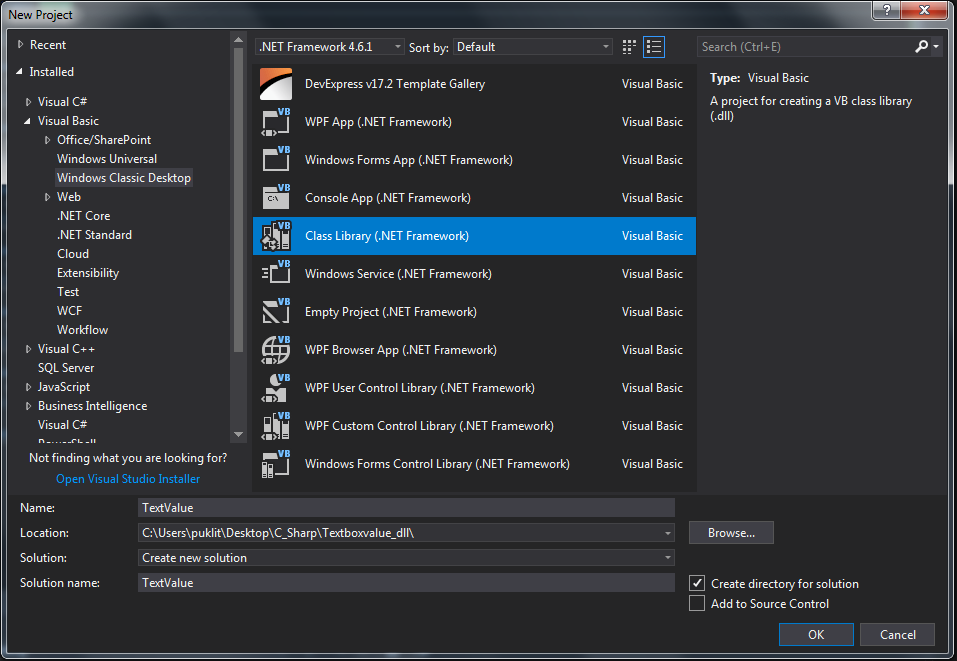Choose the Windows Forms App template icon
Viewport: 957px width, 661px height.
[276, 160]
